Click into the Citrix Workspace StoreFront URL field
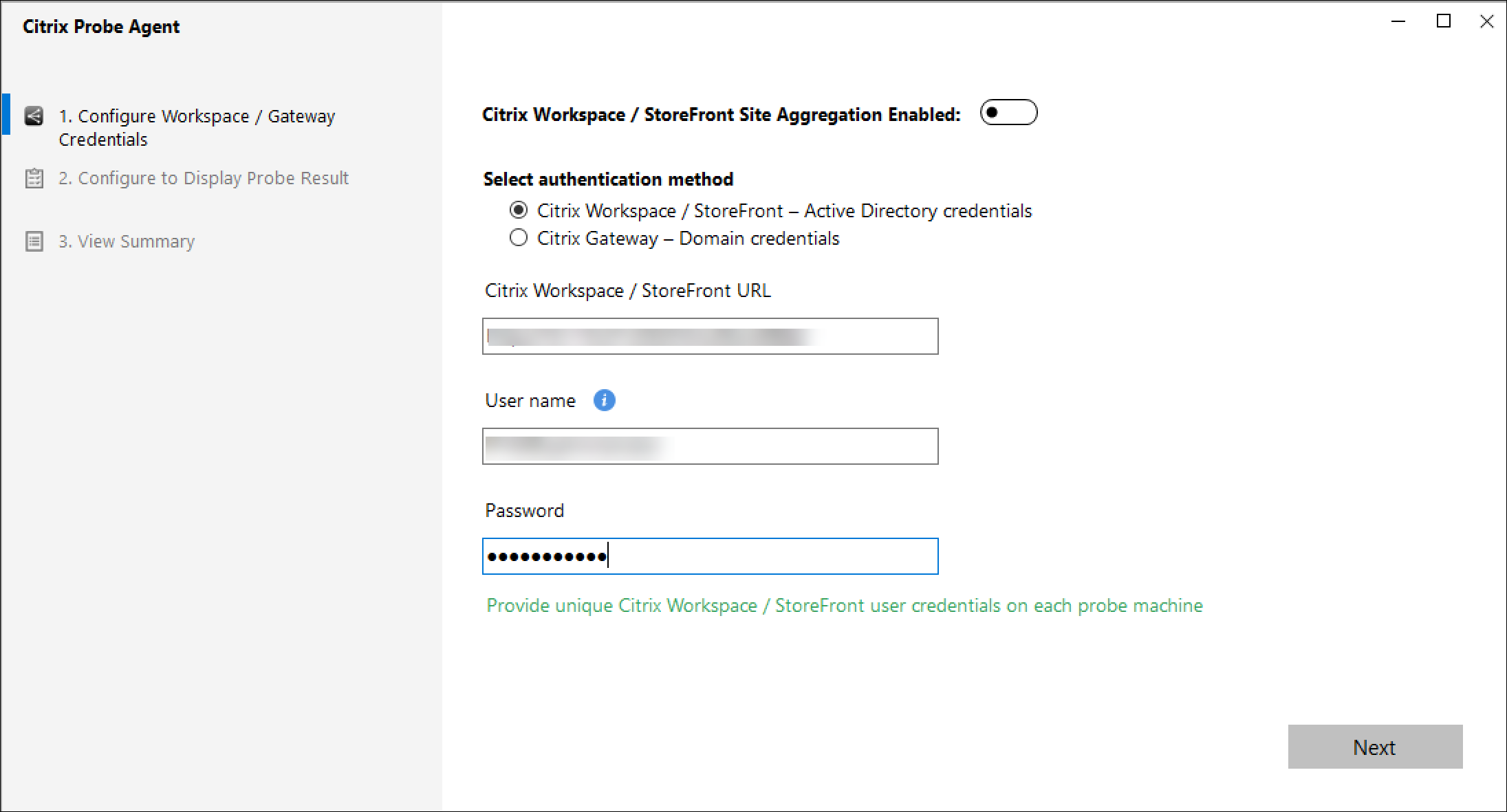 (710, 336)
